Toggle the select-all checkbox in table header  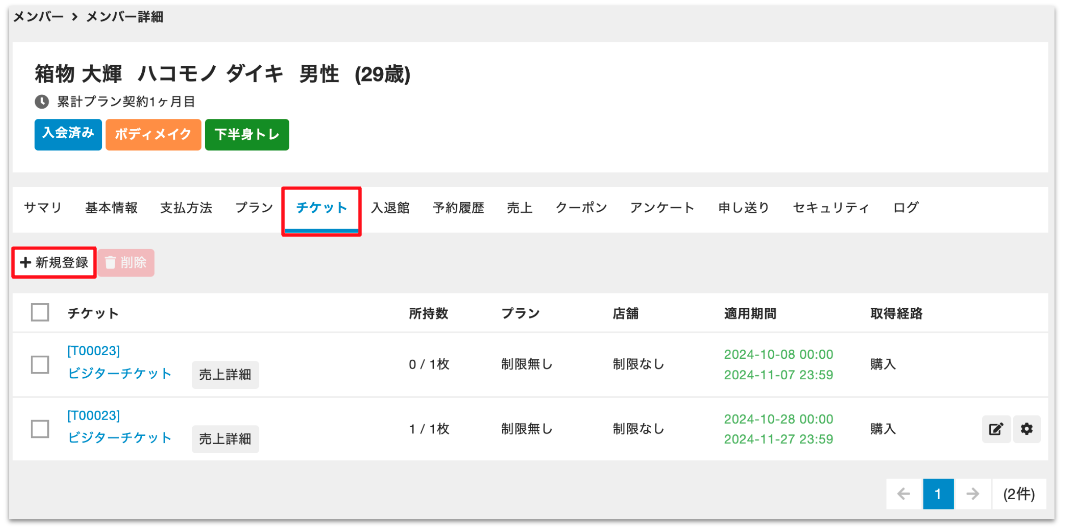[40, 313]
